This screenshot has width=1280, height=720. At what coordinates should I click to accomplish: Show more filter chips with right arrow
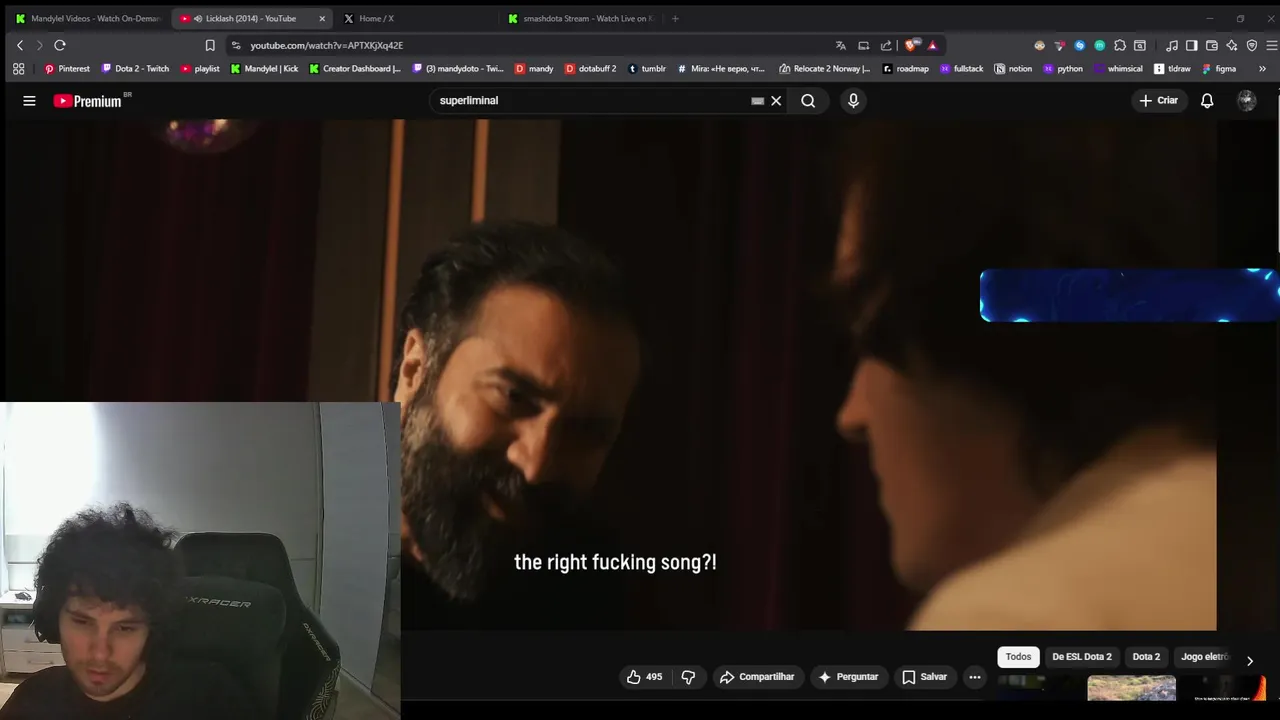tap(1249, 660)
